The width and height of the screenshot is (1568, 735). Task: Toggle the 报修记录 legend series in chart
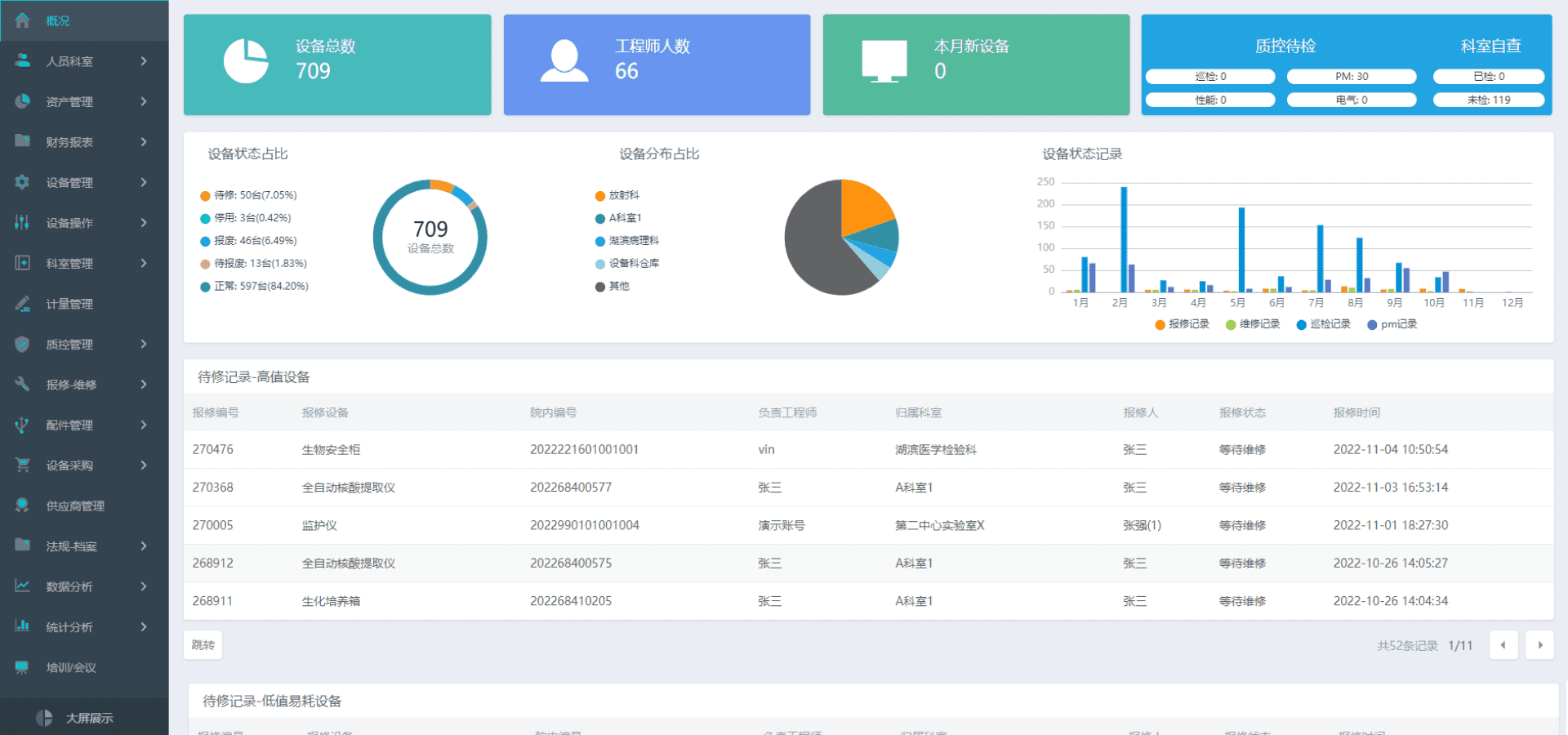(1182, 324)
